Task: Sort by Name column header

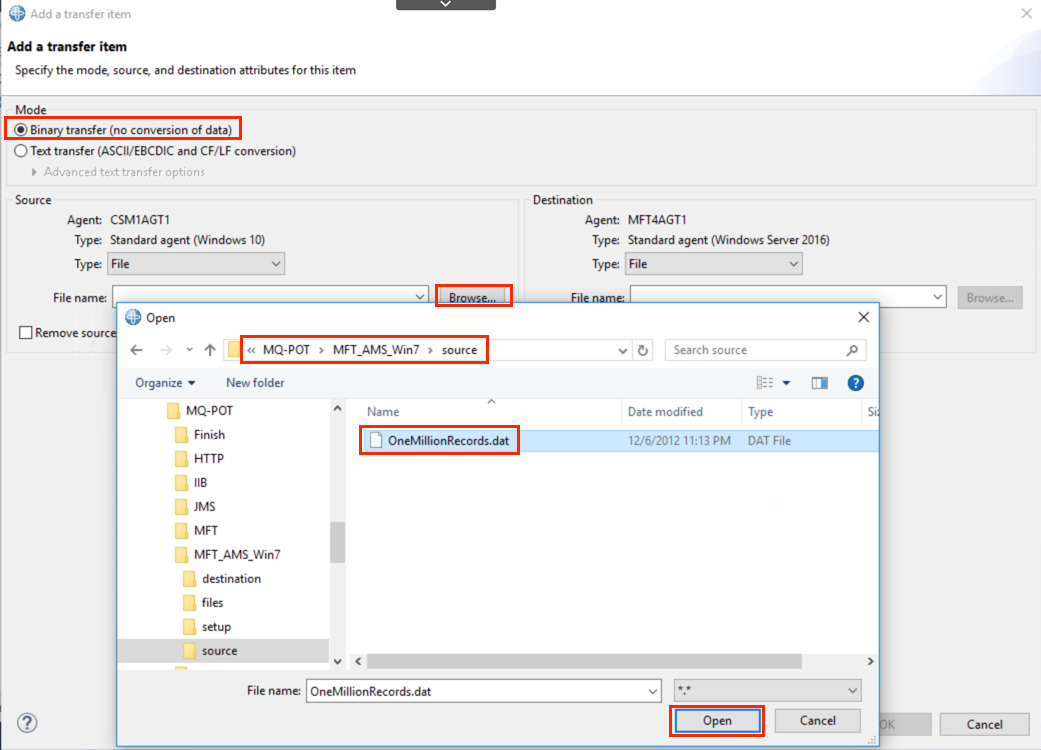Action: 383,412
